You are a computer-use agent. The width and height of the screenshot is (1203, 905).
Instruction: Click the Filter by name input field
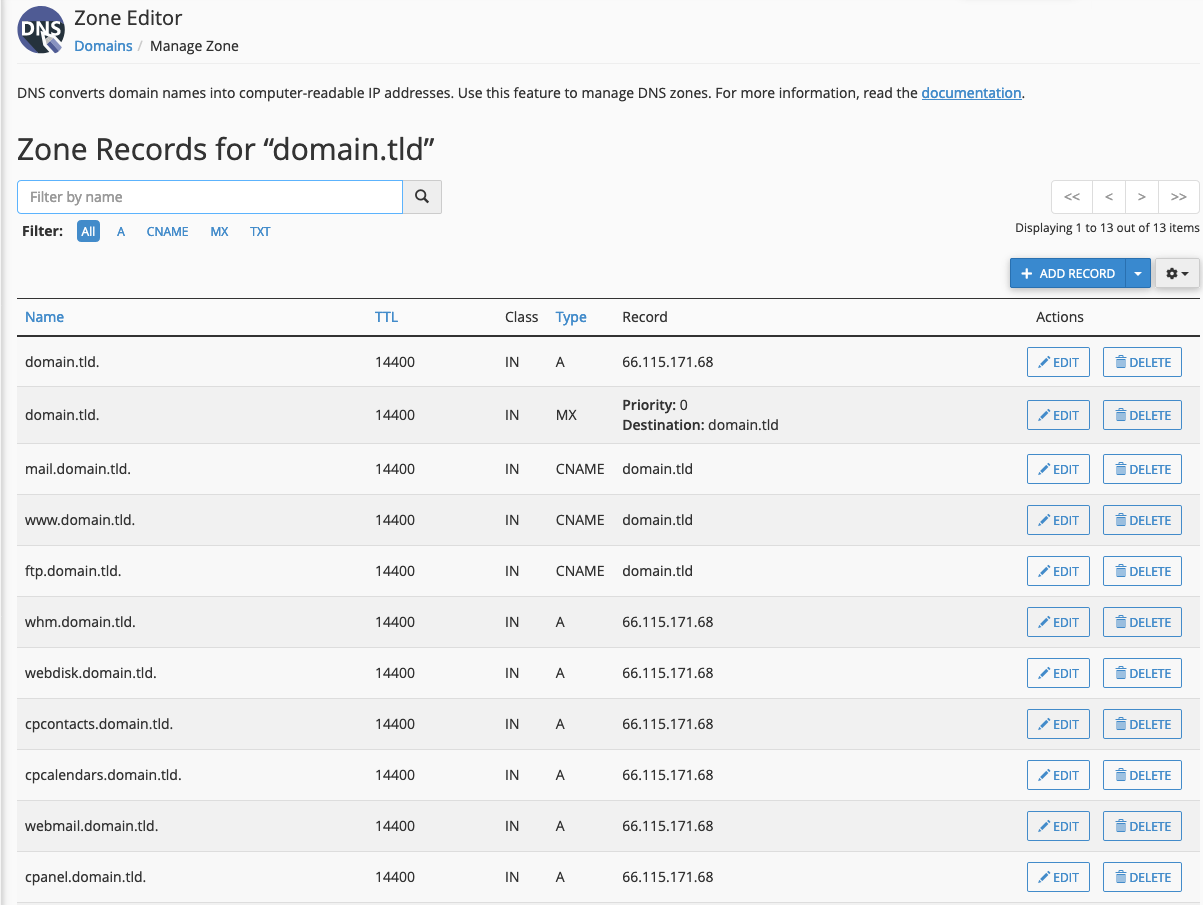coord(210,197)
